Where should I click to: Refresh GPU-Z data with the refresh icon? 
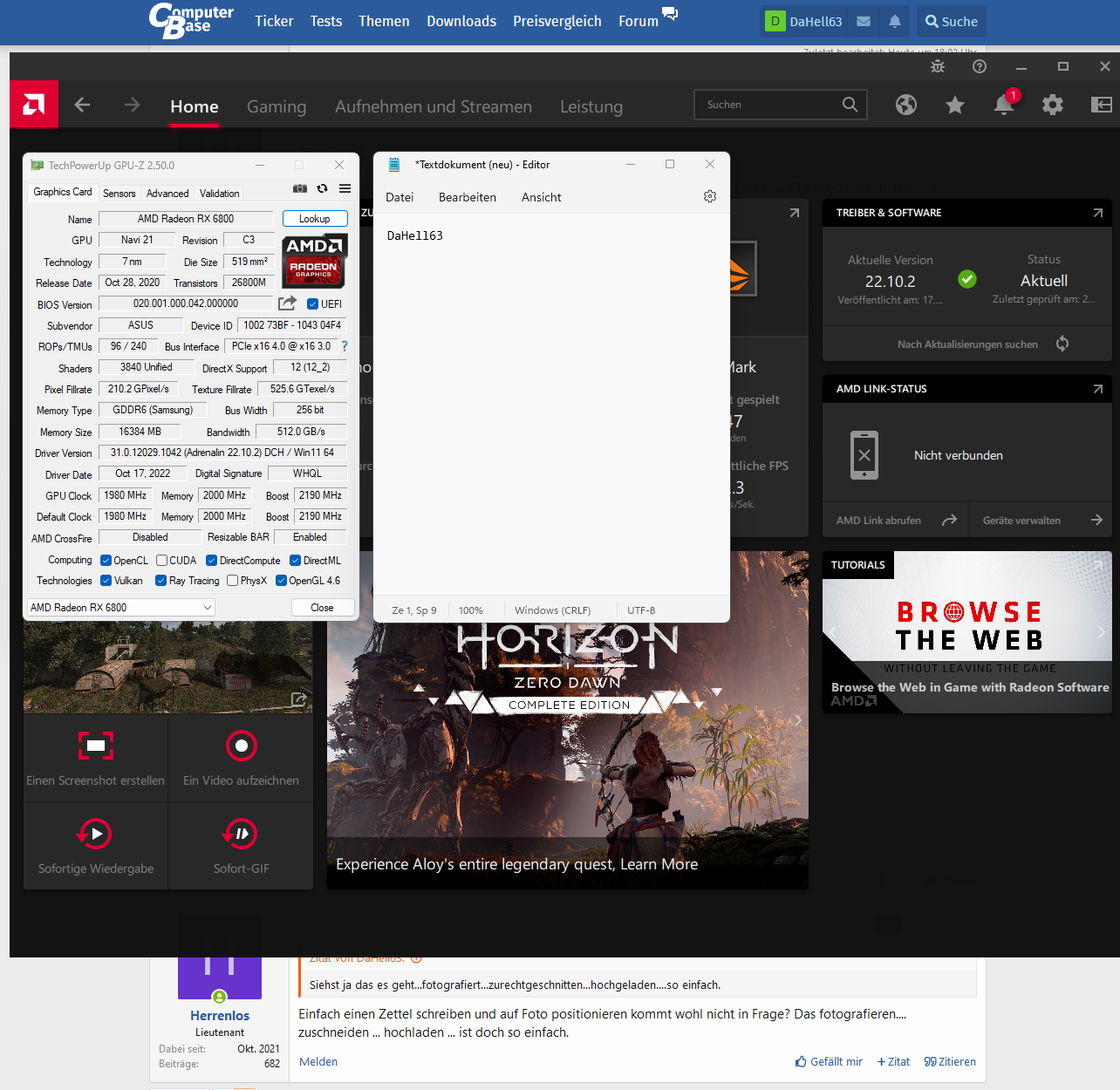(322, 188)
